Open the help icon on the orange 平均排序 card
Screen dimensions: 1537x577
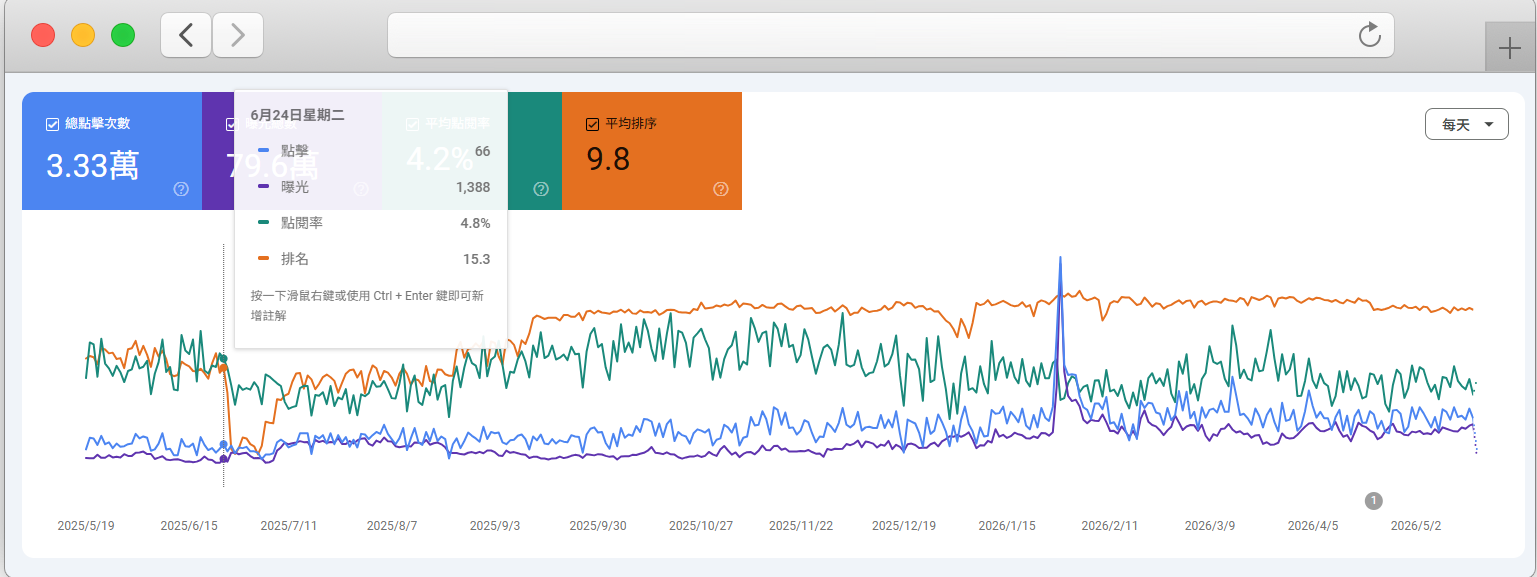point(721,189)
